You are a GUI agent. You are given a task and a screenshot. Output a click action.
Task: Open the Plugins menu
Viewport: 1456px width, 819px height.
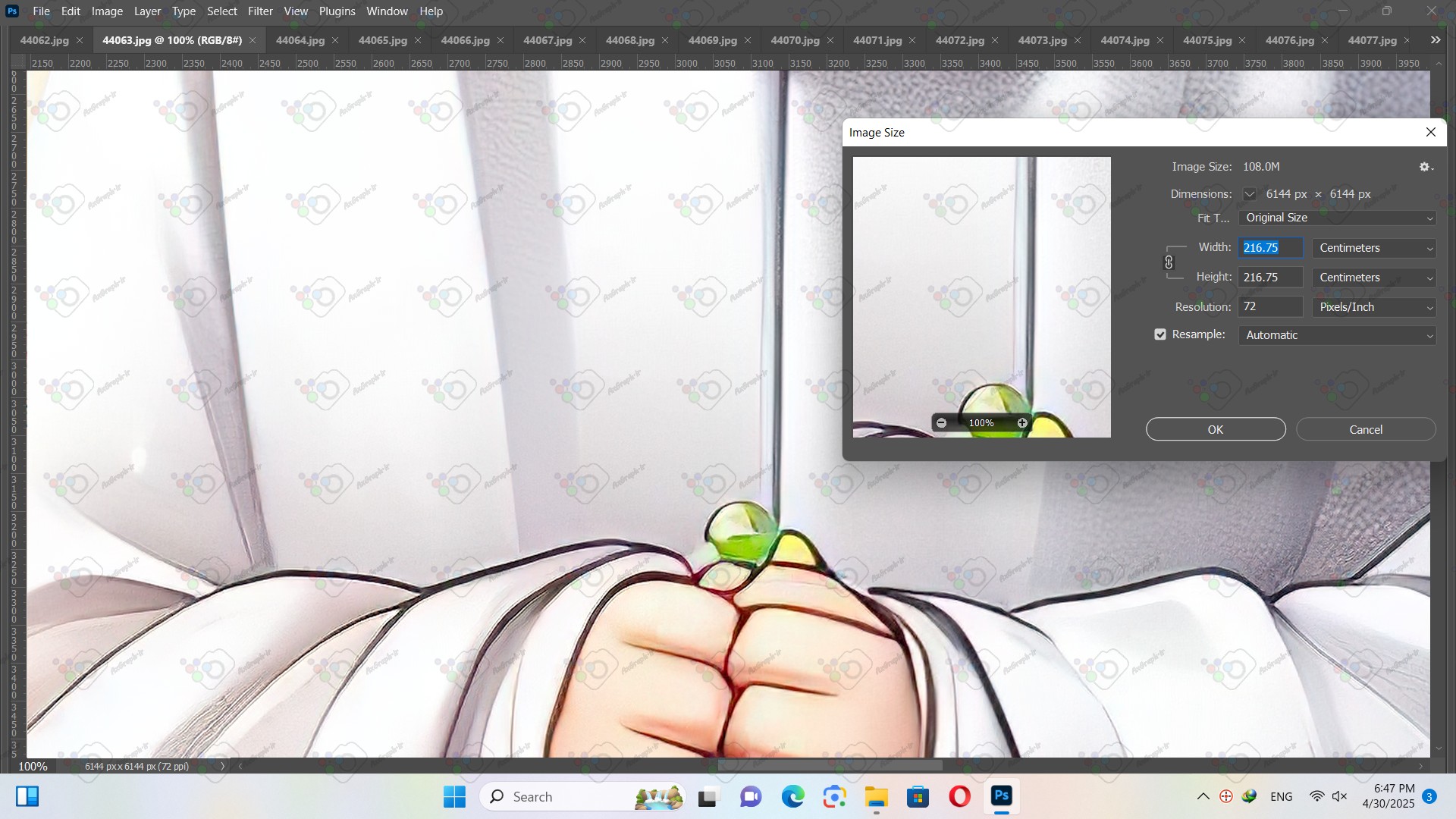coord(337,11)
